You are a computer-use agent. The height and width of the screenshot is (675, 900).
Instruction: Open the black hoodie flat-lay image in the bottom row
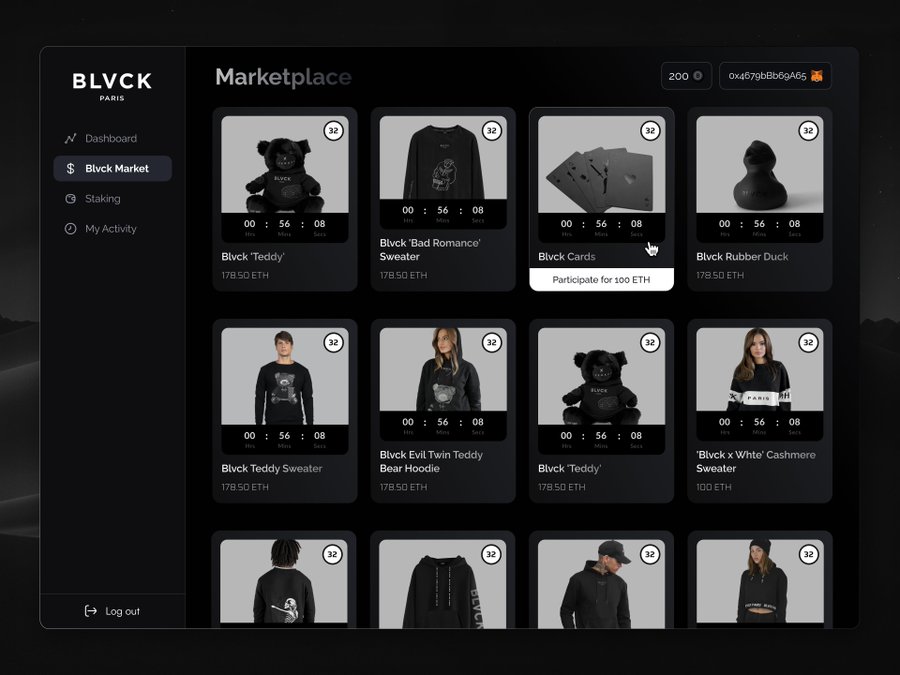[443, 583]
